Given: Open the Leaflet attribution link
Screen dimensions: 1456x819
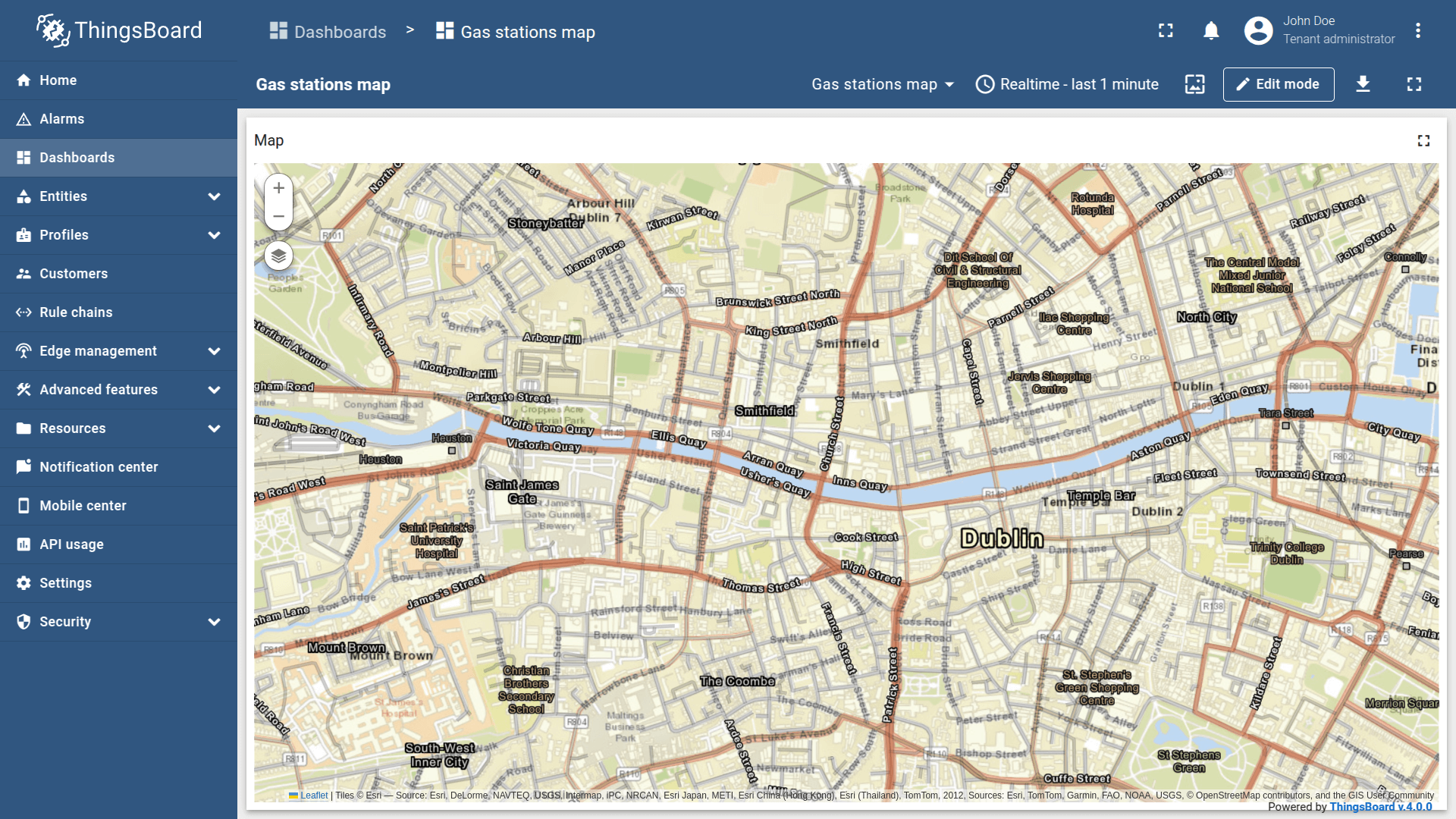Looking at the screenshot, I should (313, 795).
